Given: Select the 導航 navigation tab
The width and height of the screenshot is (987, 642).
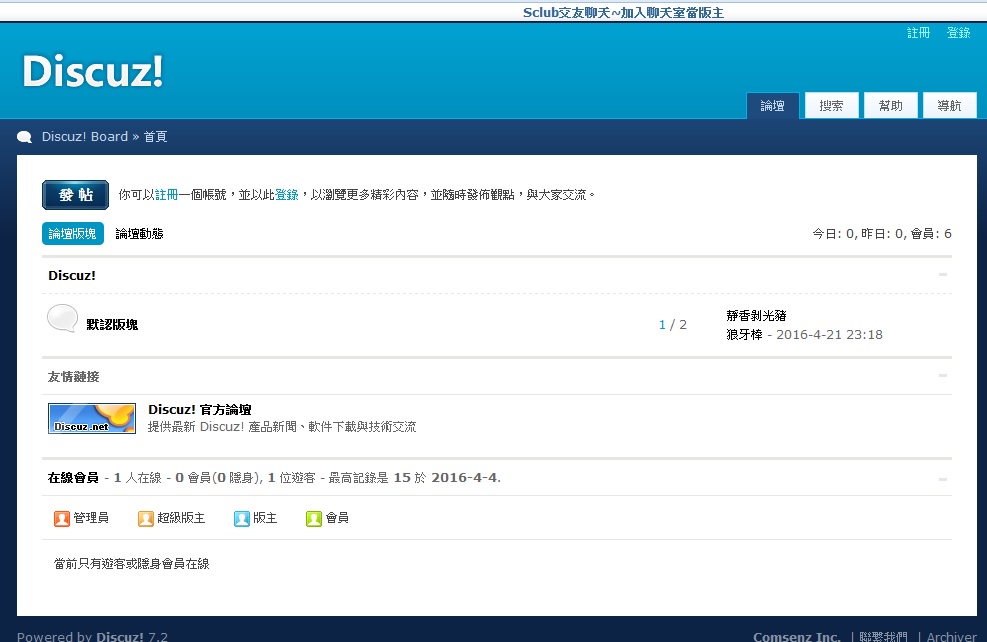Looking at the screenshot, I should (x=949, y=106).
